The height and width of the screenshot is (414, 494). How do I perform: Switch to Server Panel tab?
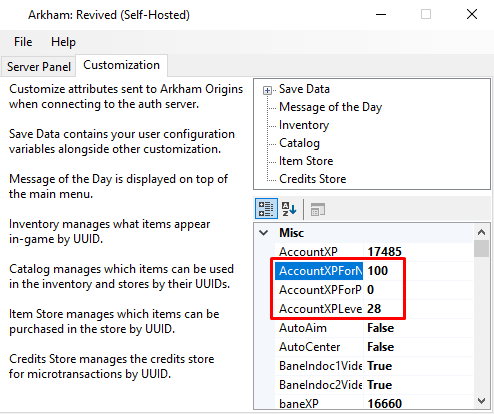(x=39, y=67)
